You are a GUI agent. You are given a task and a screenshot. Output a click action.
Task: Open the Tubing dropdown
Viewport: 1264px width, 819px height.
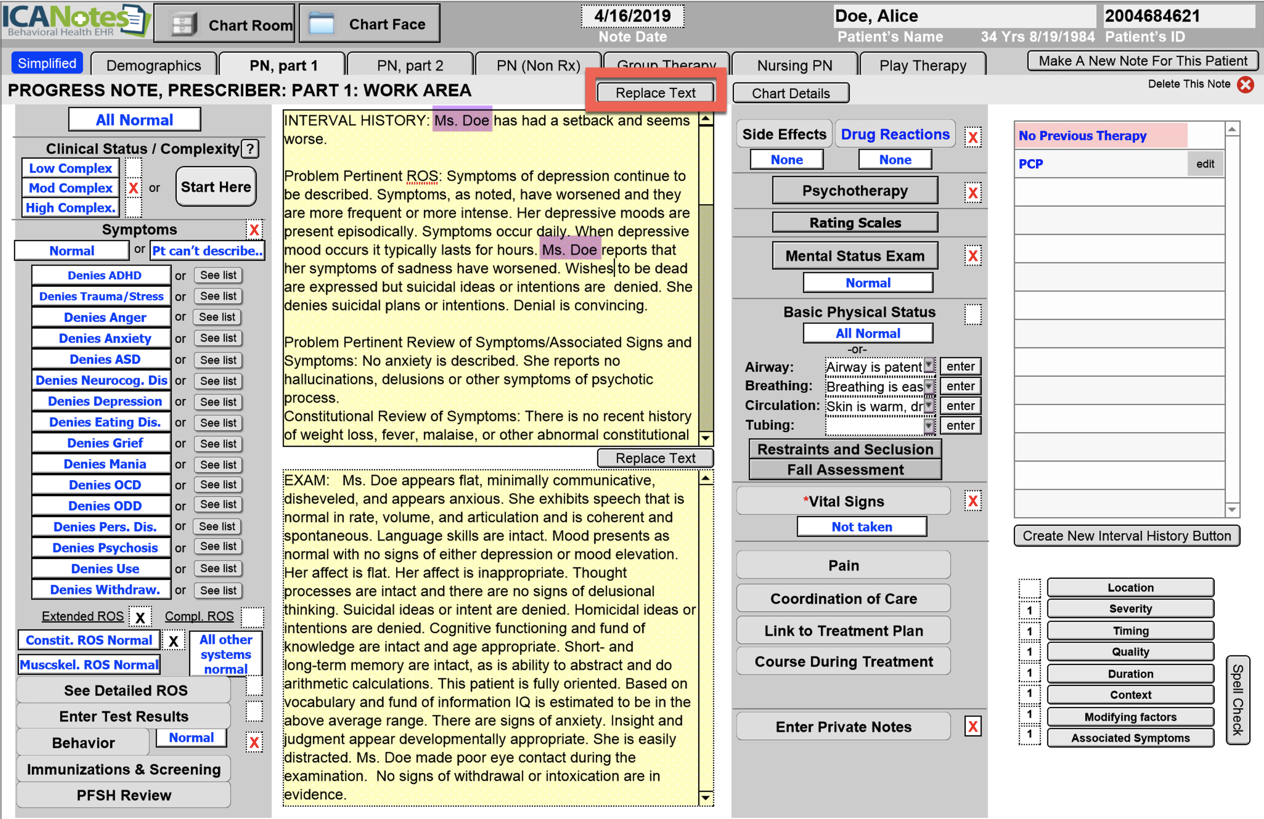[929, 426]
